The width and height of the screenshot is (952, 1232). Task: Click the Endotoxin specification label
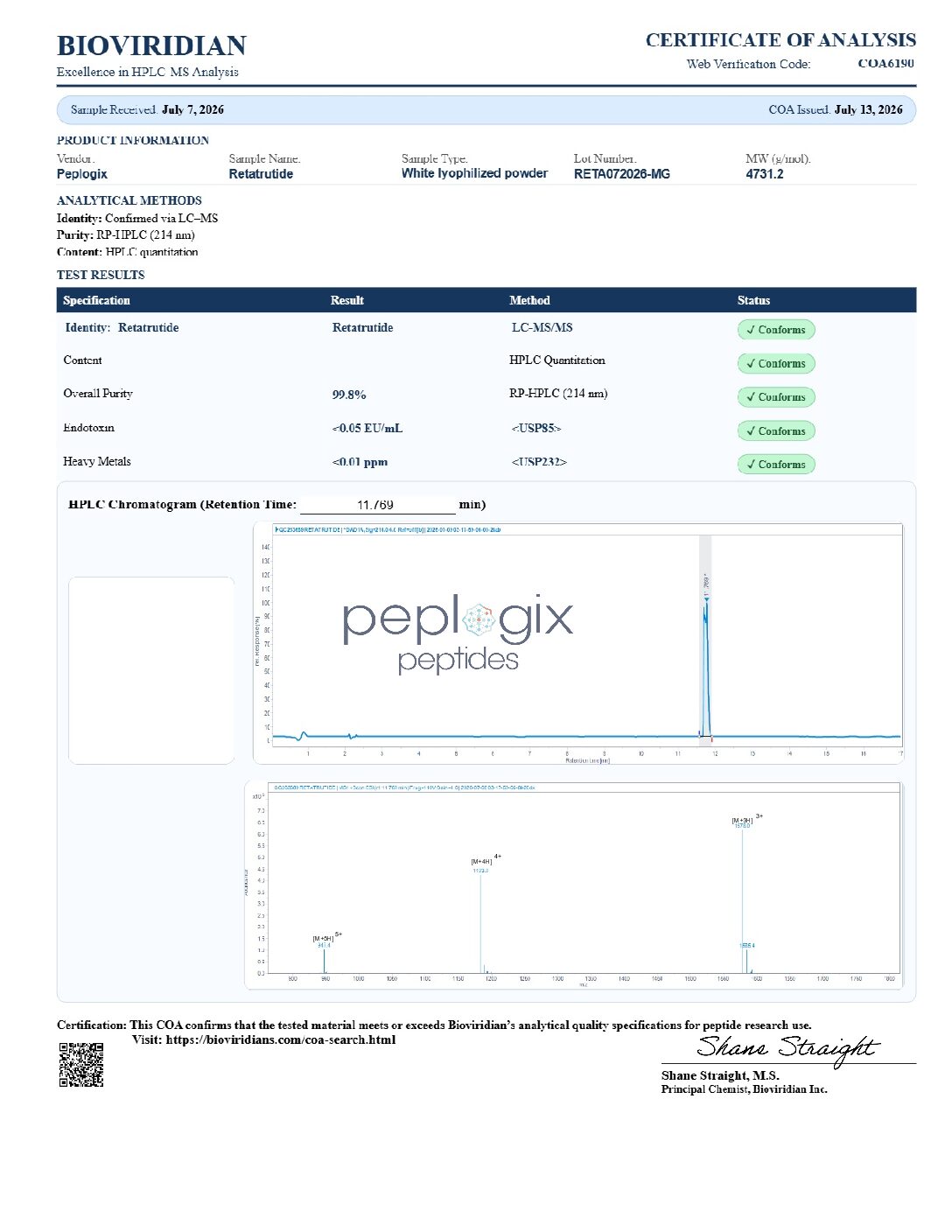pos(88,428)
